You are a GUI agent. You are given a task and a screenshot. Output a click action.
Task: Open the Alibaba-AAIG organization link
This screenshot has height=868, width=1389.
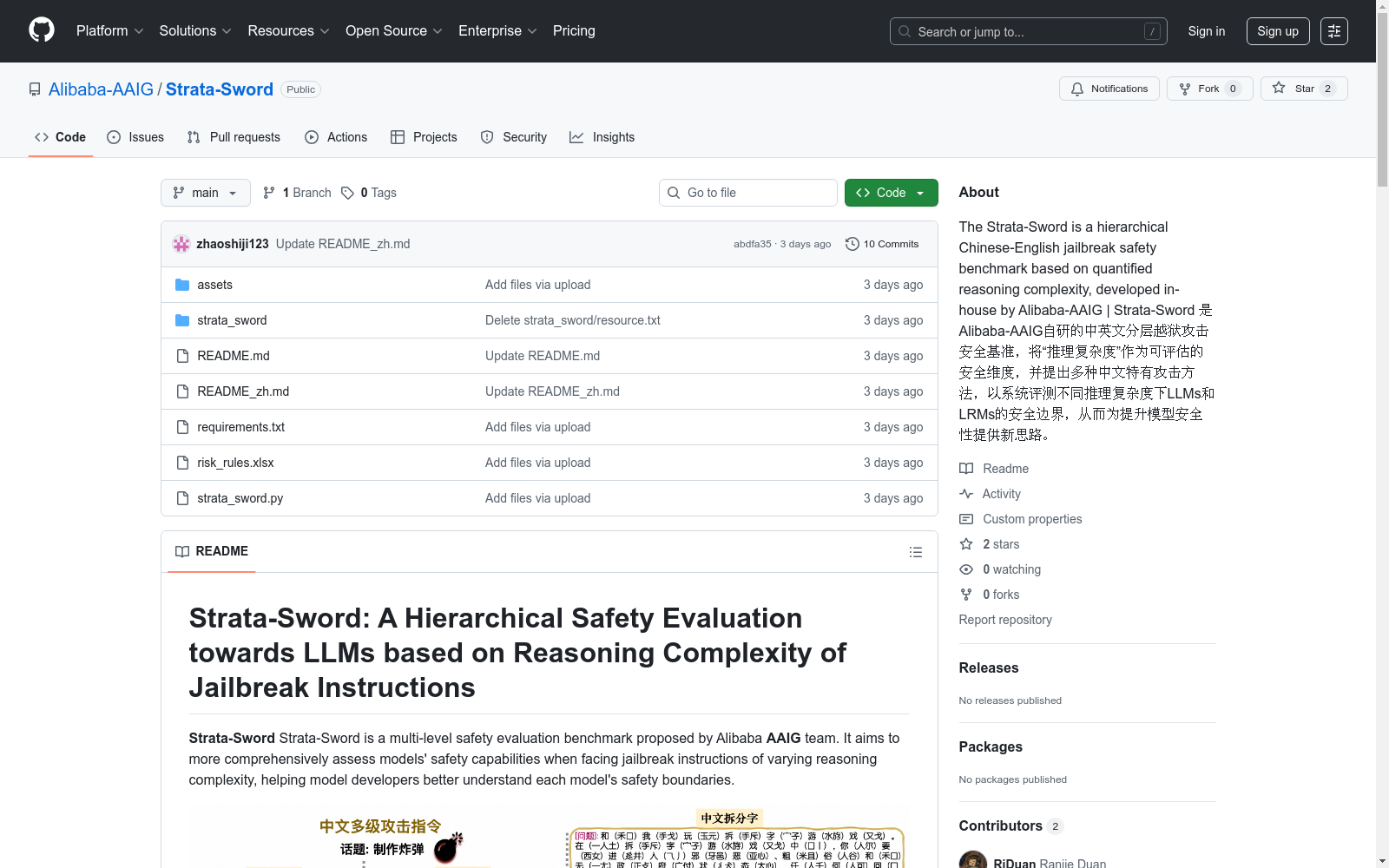click(x=101, y=89)
